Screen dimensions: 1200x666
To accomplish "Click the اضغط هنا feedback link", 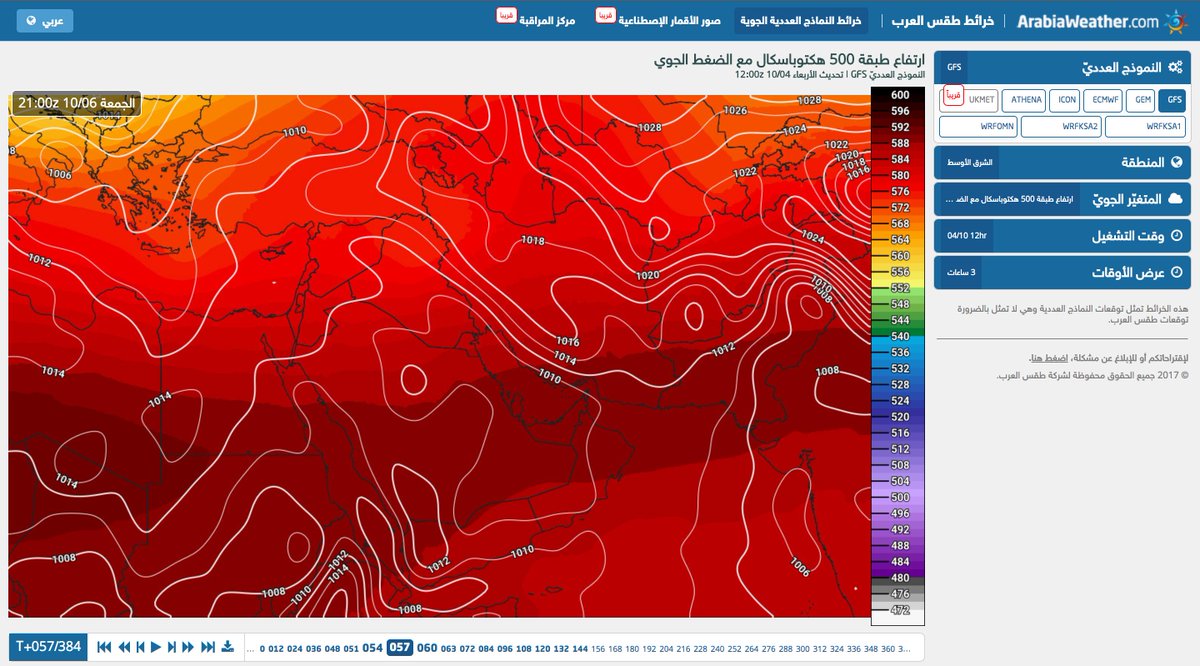I will tap(1049, 358).
